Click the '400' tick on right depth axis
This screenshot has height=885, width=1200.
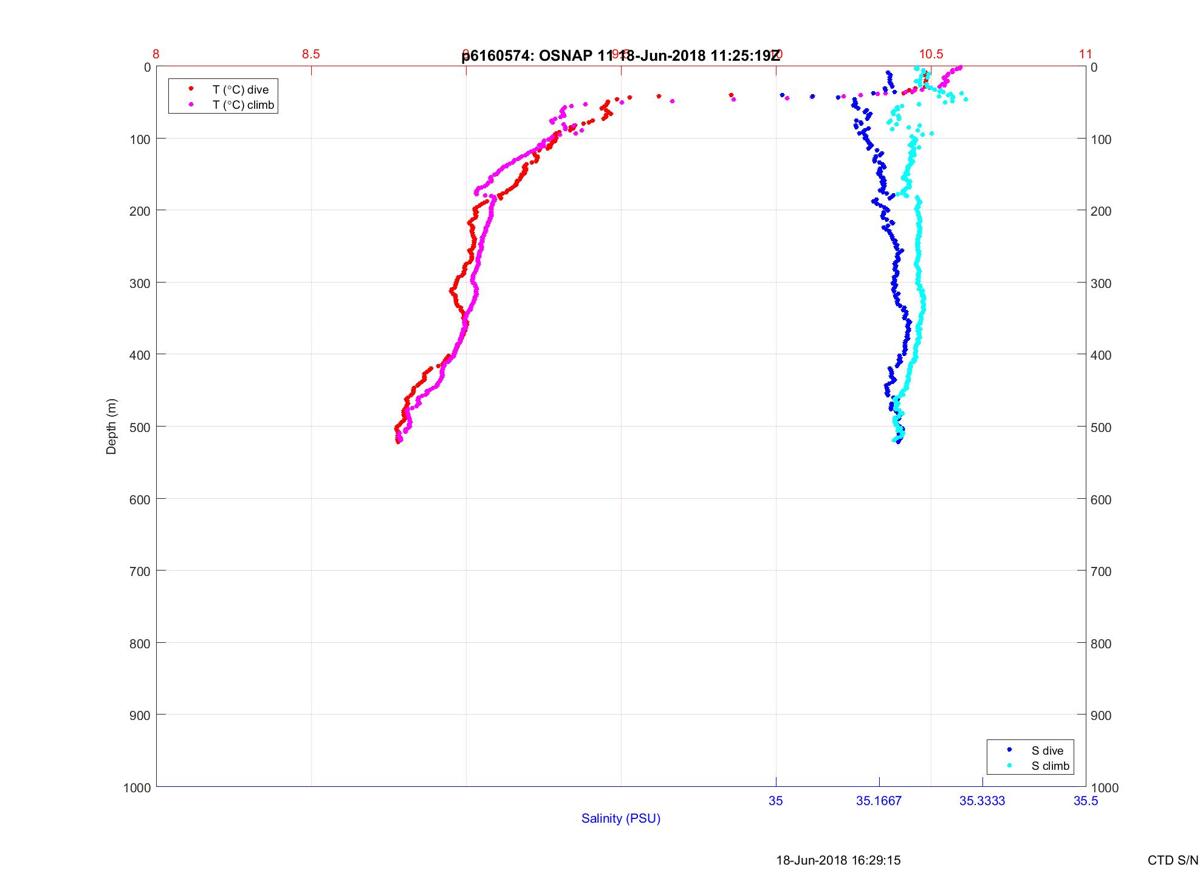click(1102, 355)
